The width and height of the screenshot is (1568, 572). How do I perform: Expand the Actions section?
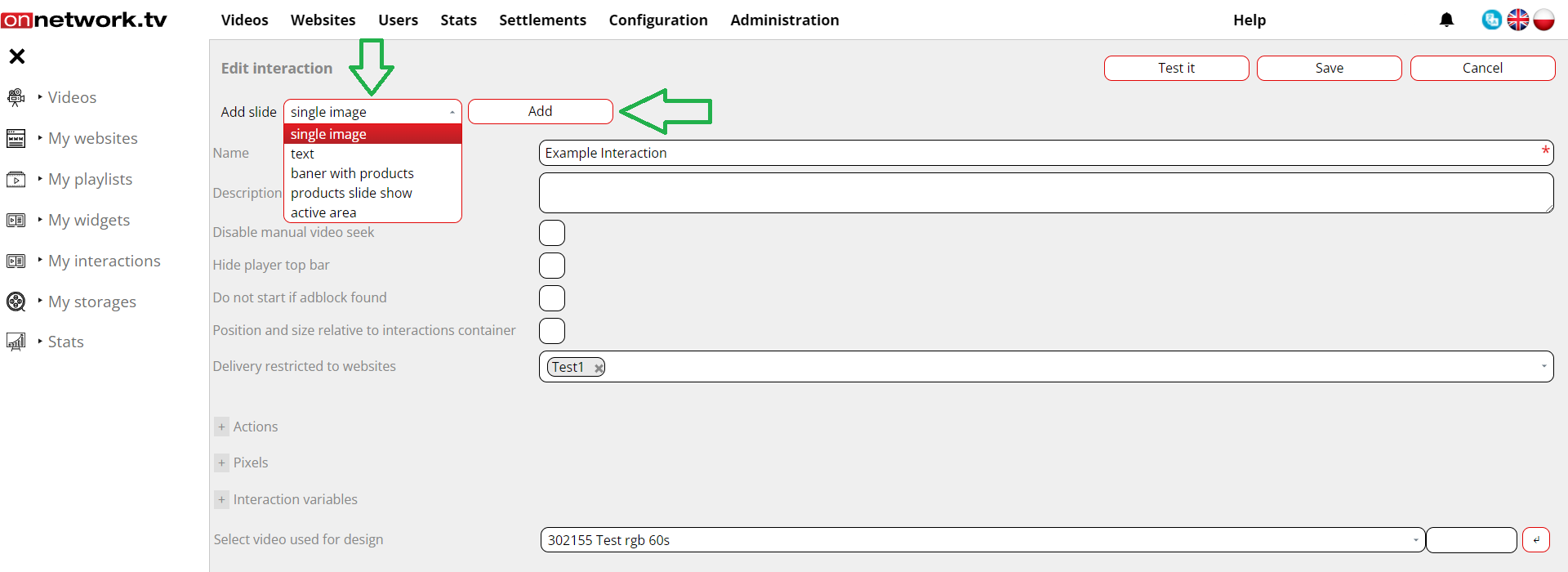pyautogui.click(x=221, y=427)
